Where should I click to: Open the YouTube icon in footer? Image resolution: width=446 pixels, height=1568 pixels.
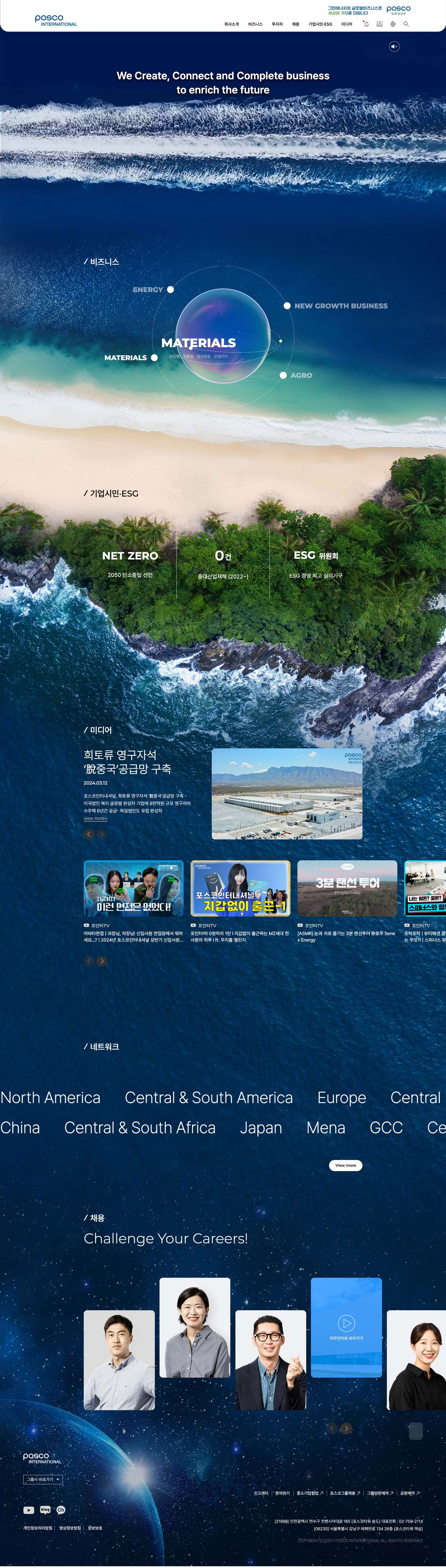(29, 1509)
